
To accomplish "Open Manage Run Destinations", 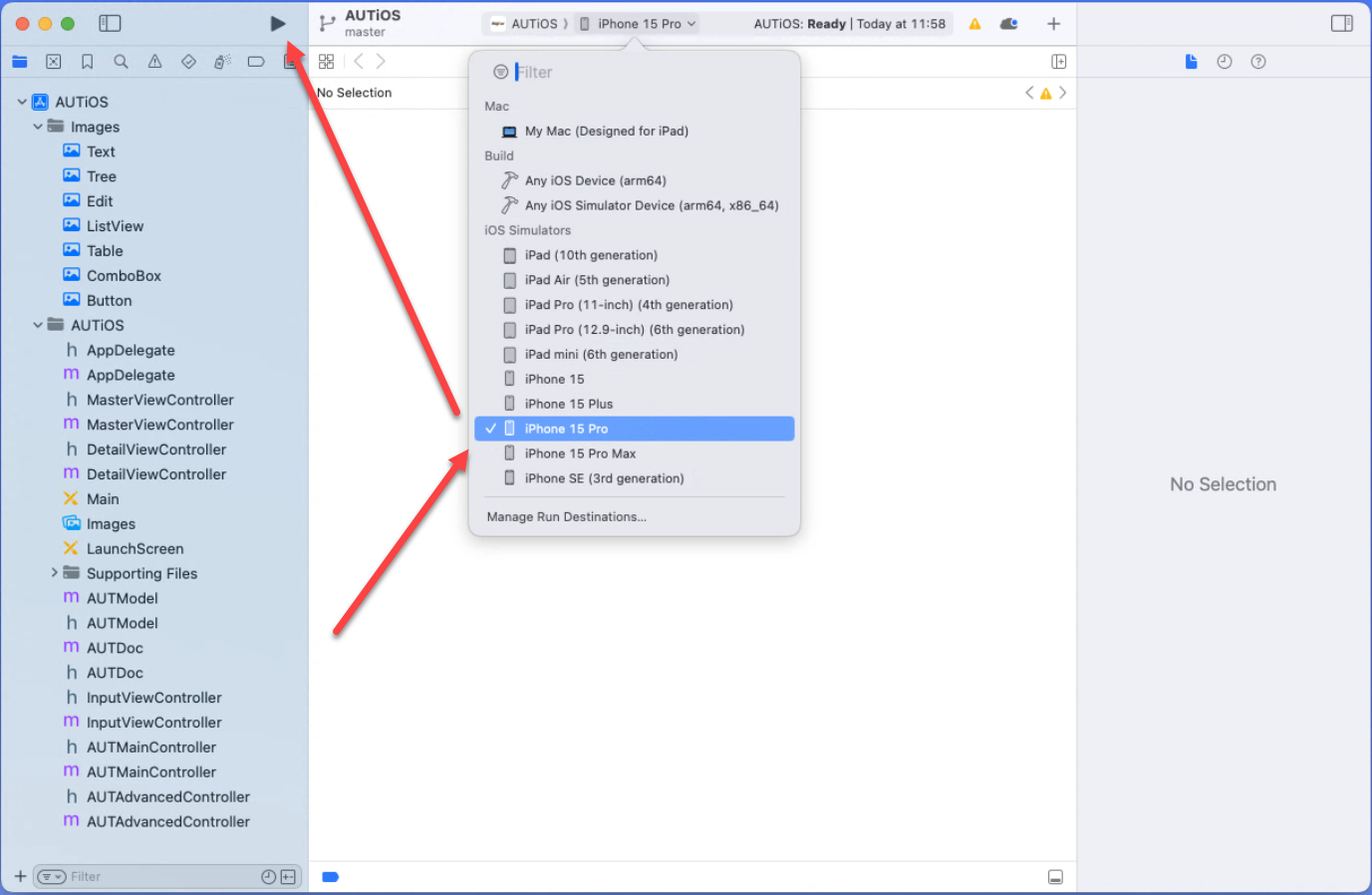I will pyautogui.click(x=566, y=517).
